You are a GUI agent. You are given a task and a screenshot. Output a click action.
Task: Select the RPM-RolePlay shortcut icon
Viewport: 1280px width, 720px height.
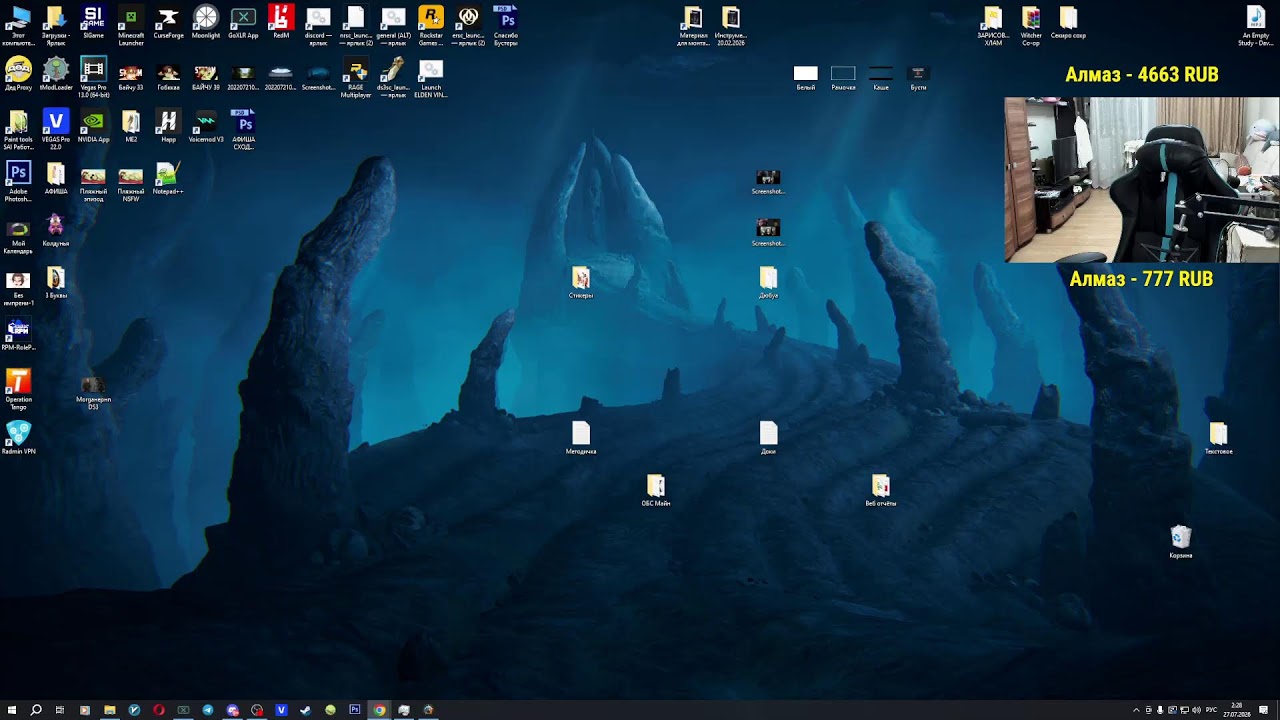coord(18,335)
